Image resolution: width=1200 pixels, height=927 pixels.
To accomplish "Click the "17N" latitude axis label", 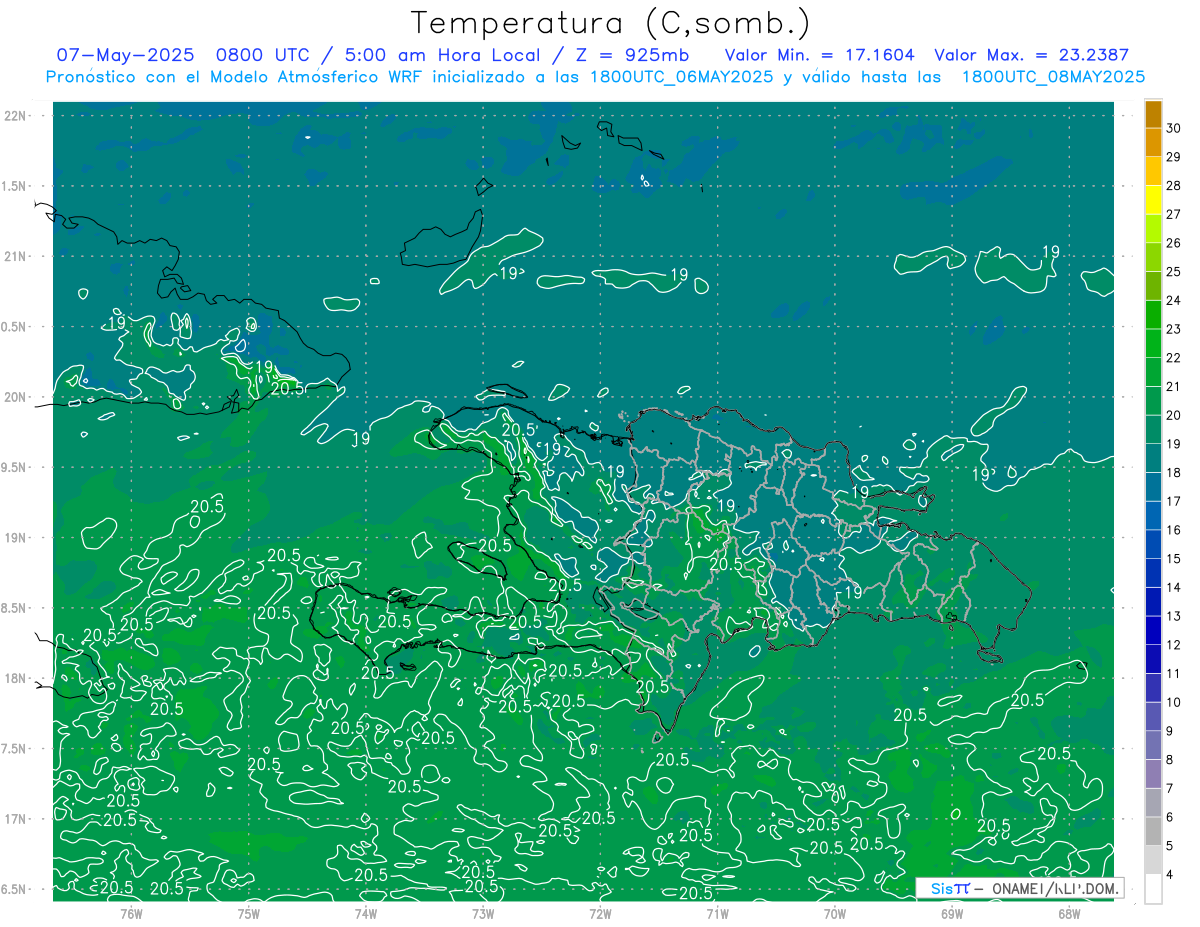I will (15, 819).
